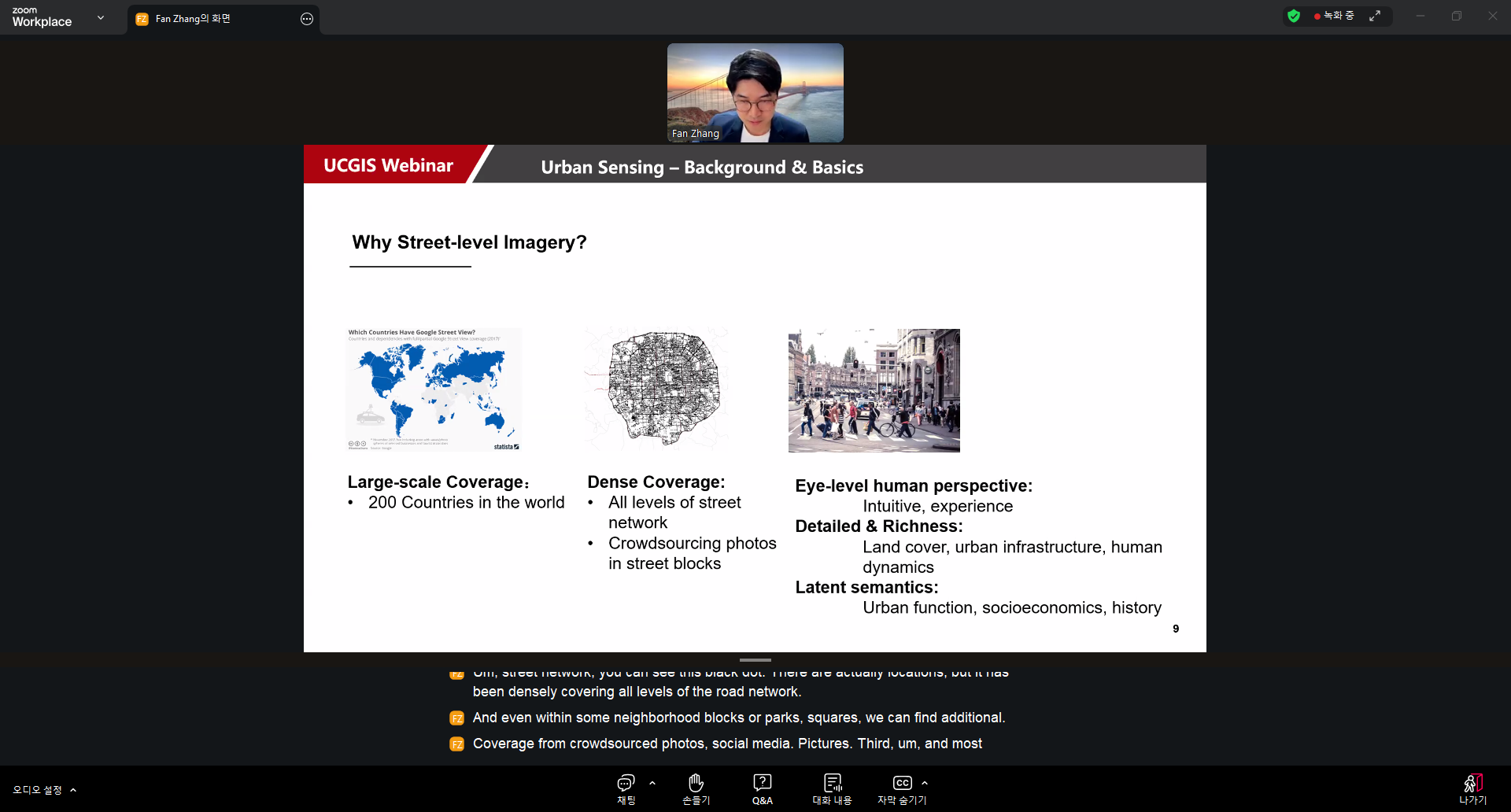Viewport: 1511px width, 812px height.
Task: Click caption line 'And even within some neighborhood'
Action: (x=739, y=718)
